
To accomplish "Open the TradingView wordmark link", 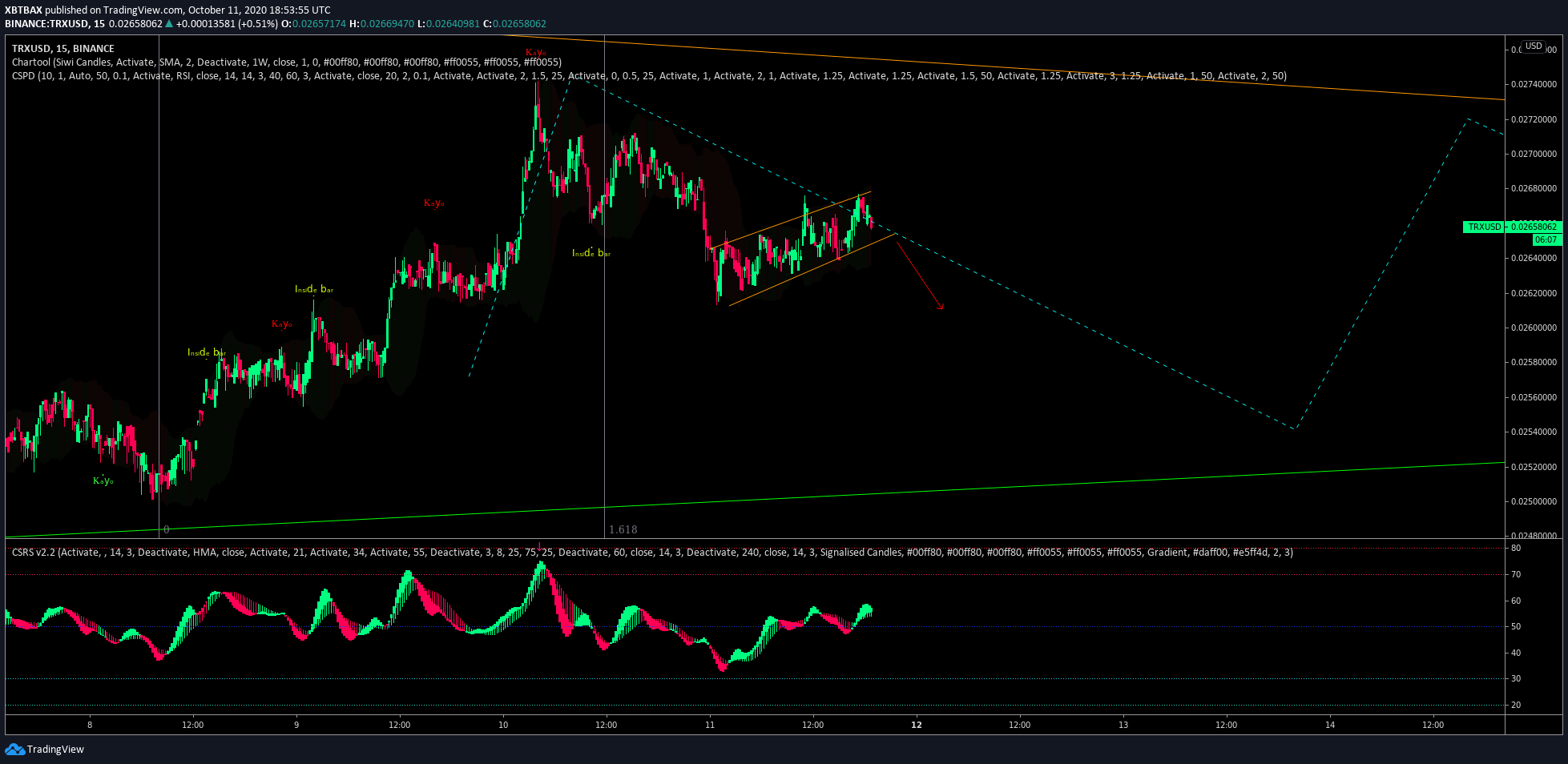I will click(55, 750).
